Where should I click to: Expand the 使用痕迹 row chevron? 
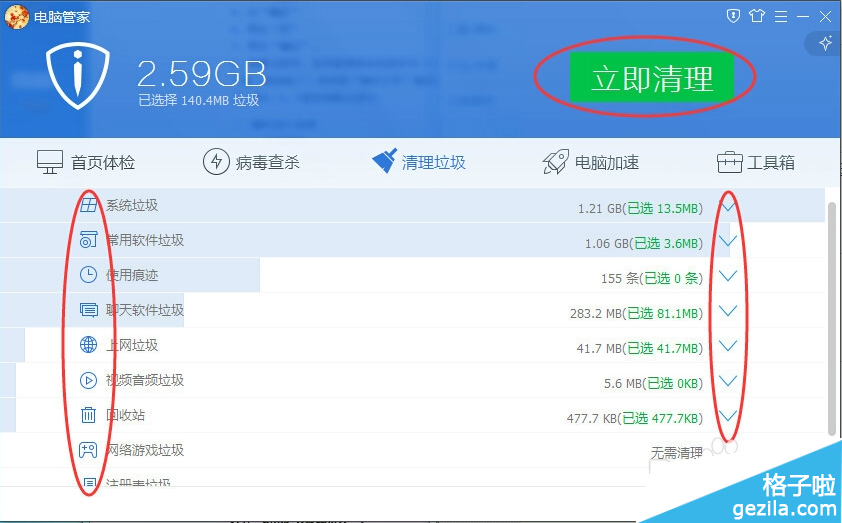coord(728,276)
